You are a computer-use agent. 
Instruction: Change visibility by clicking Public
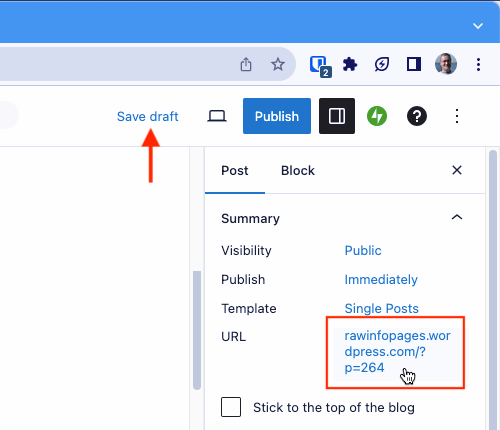point(363,250)
